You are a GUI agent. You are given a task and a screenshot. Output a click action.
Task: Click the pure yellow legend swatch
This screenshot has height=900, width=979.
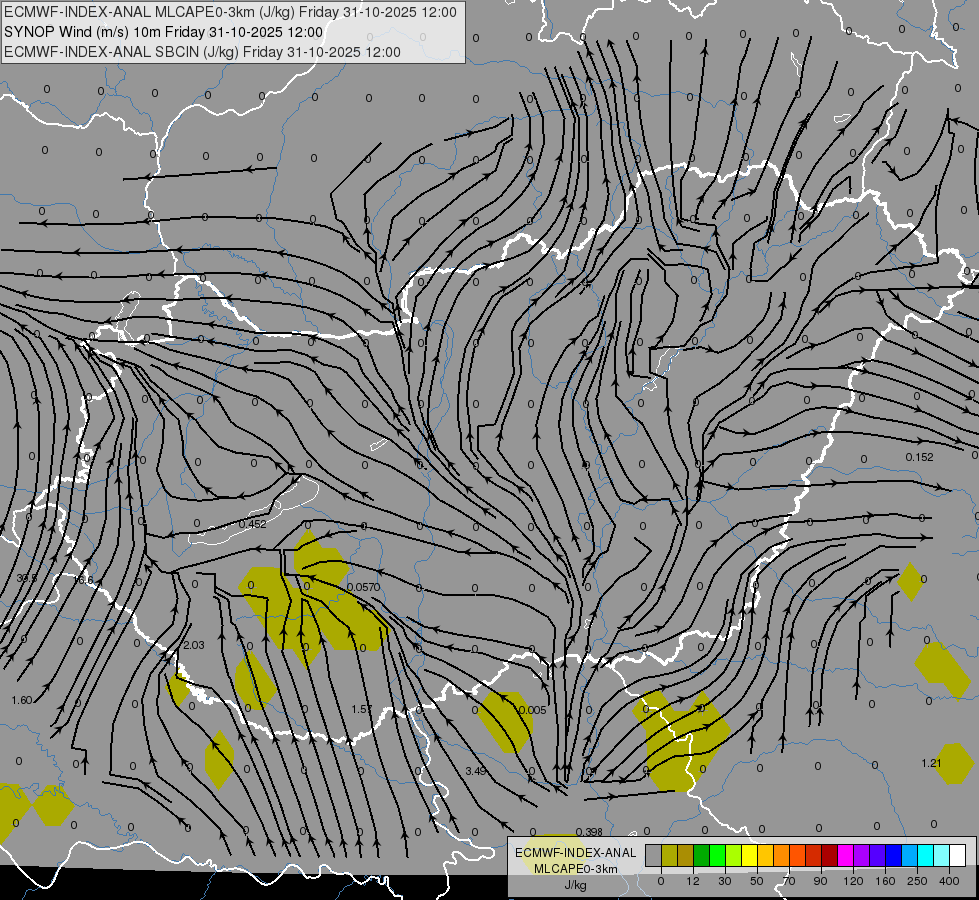coord(749,855)
